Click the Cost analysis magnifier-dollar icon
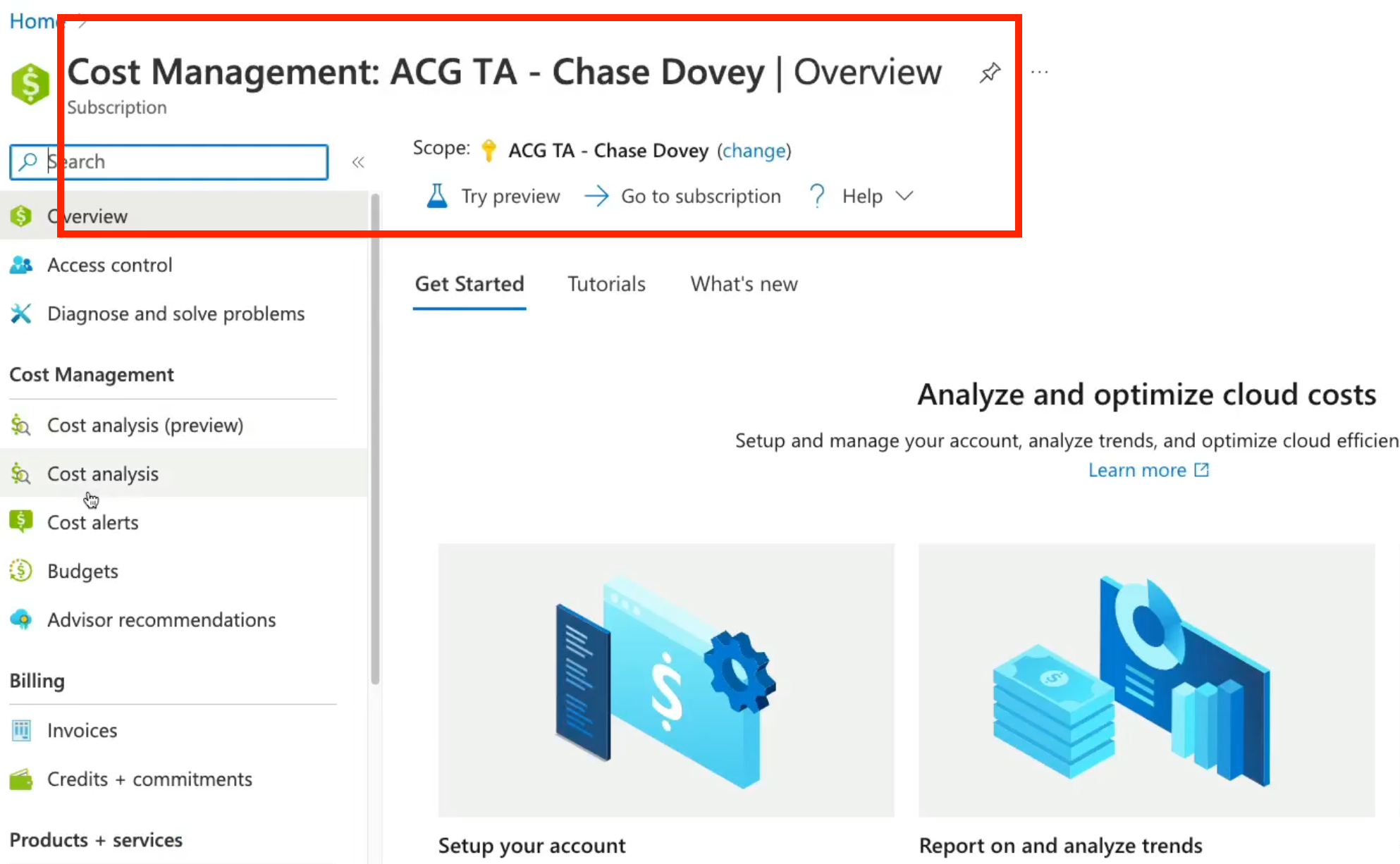This screenshot has height=864, width=1400. (x=21, y=474)
